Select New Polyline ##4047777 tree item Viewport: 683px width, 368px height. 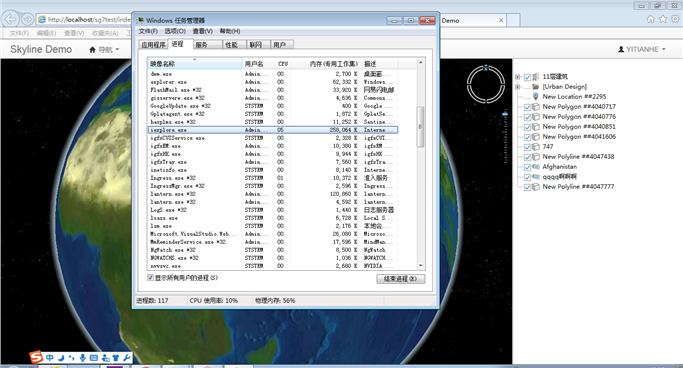pos(578,187)
